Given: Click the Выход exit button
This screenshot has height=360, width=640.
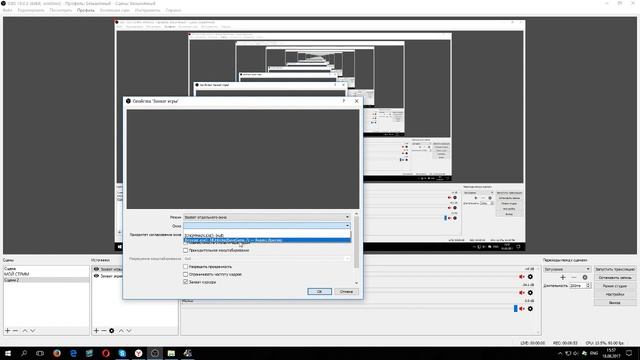Looking at the screenshot, I should (615, 303).
